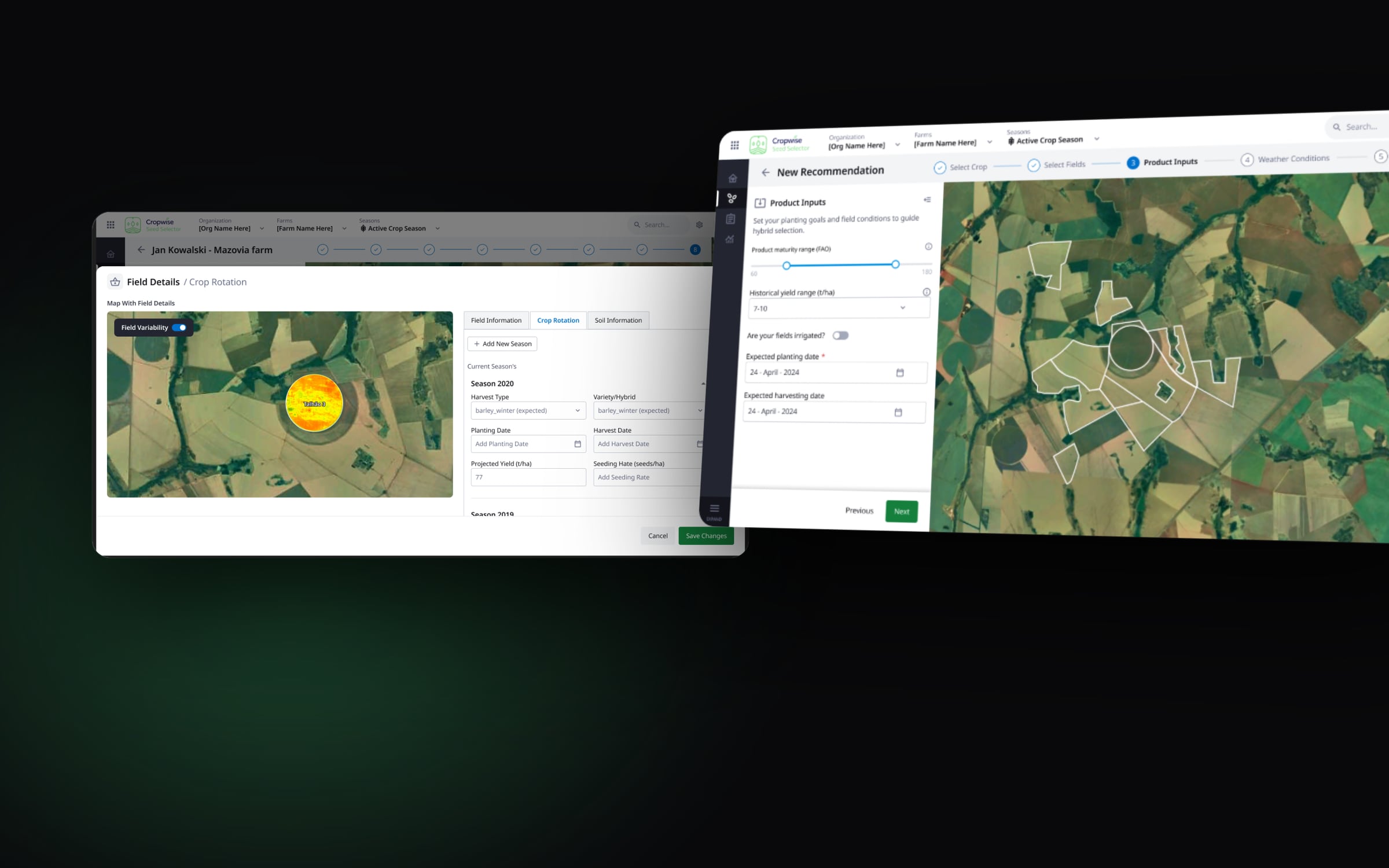
Task: Open analytics chart icon in sidebar
Action: tap(730, 239)
